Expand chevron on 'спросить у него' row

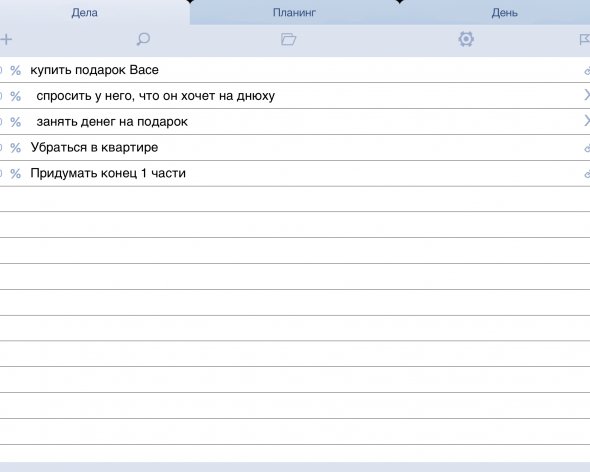(x=587, y=95)
